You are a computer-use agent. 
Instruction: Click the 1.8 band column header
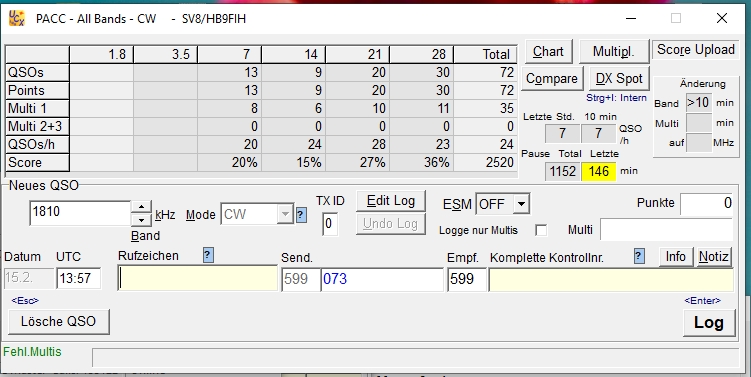click(101, 55)
